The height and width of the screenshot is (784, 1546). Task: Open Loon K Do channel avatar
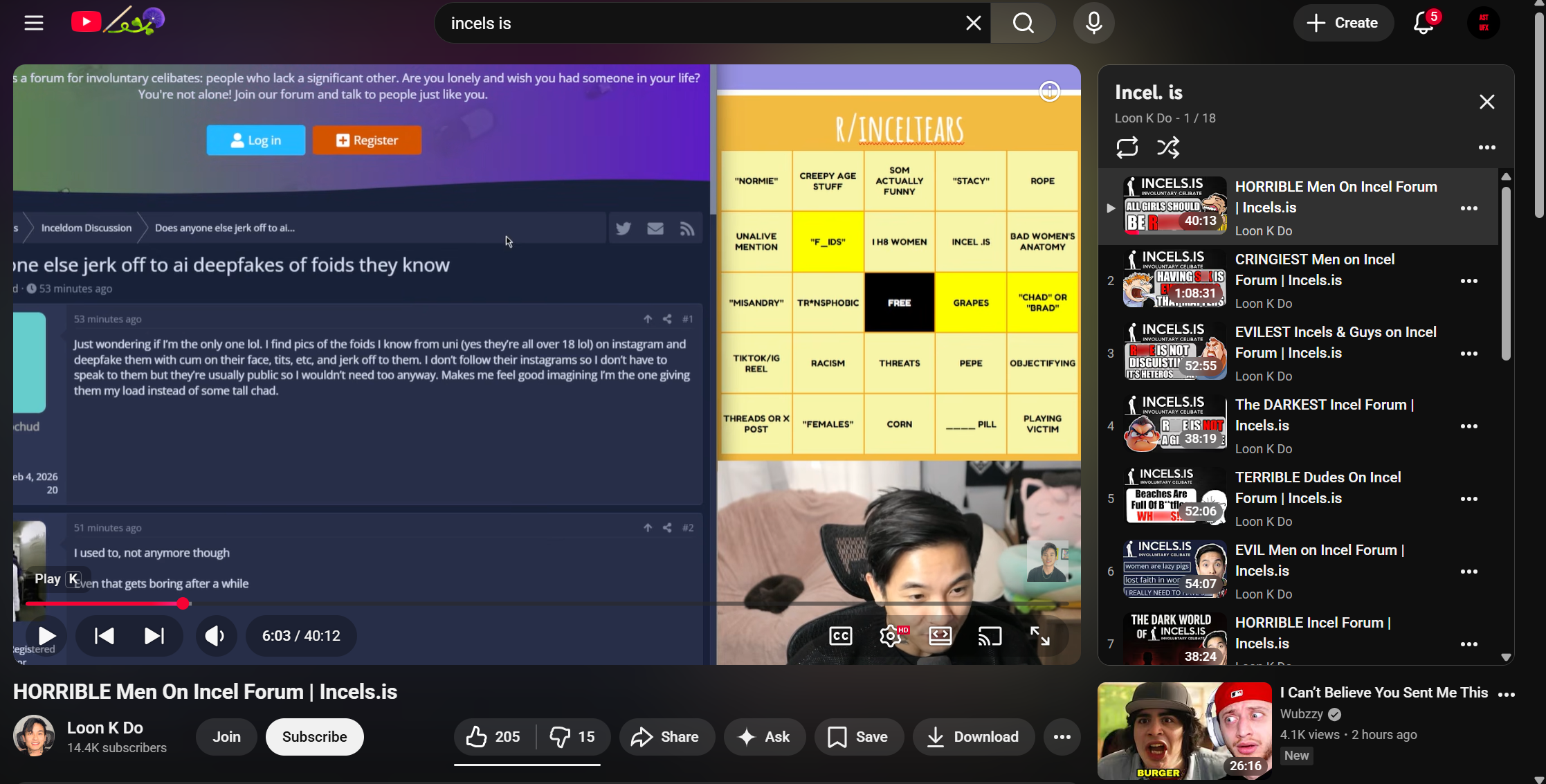[33, 736]
